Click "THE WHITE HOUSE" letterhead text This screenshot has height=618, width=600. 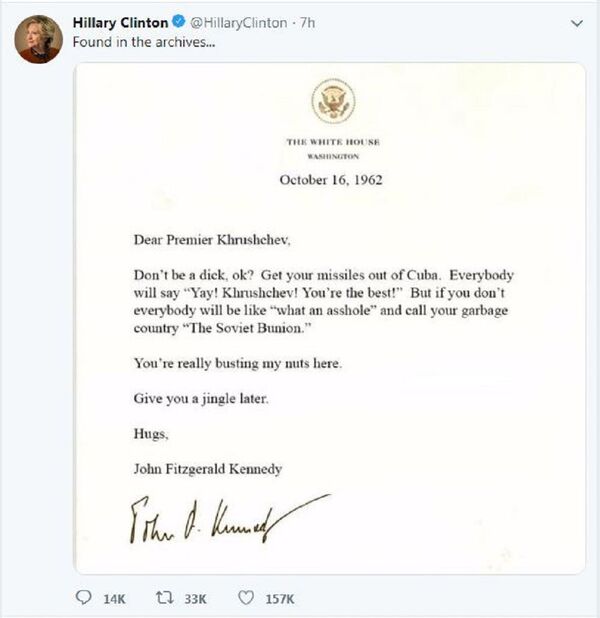332,143
